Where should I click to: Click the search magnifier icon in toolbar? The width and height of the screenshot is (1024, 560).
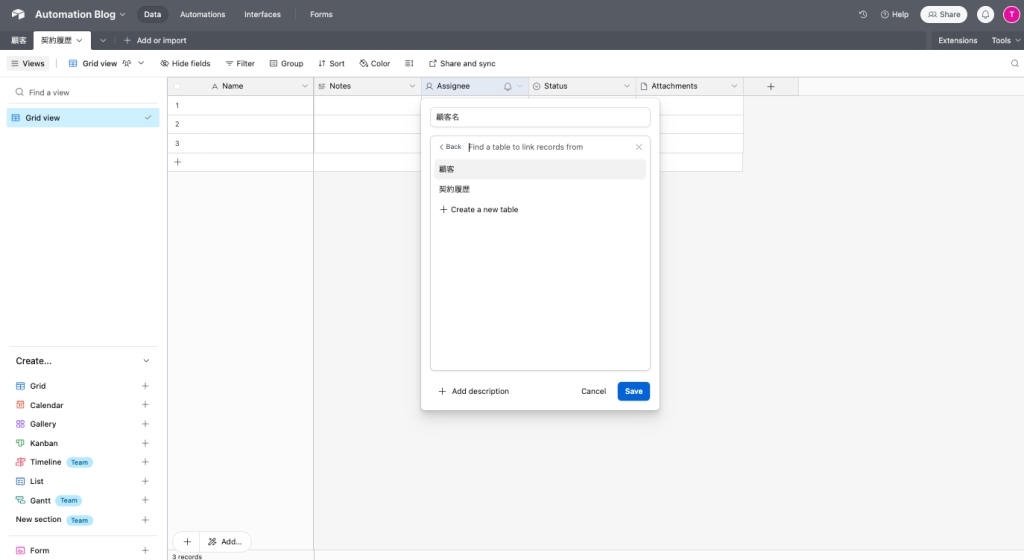pyautogui.click(x=1014, y=63)
